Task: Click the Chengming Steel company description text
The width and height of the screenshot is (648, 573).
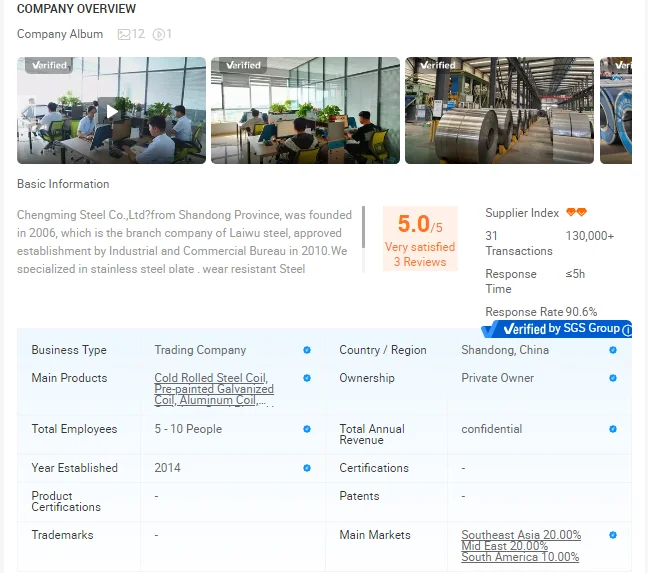Action: point(184,242)
